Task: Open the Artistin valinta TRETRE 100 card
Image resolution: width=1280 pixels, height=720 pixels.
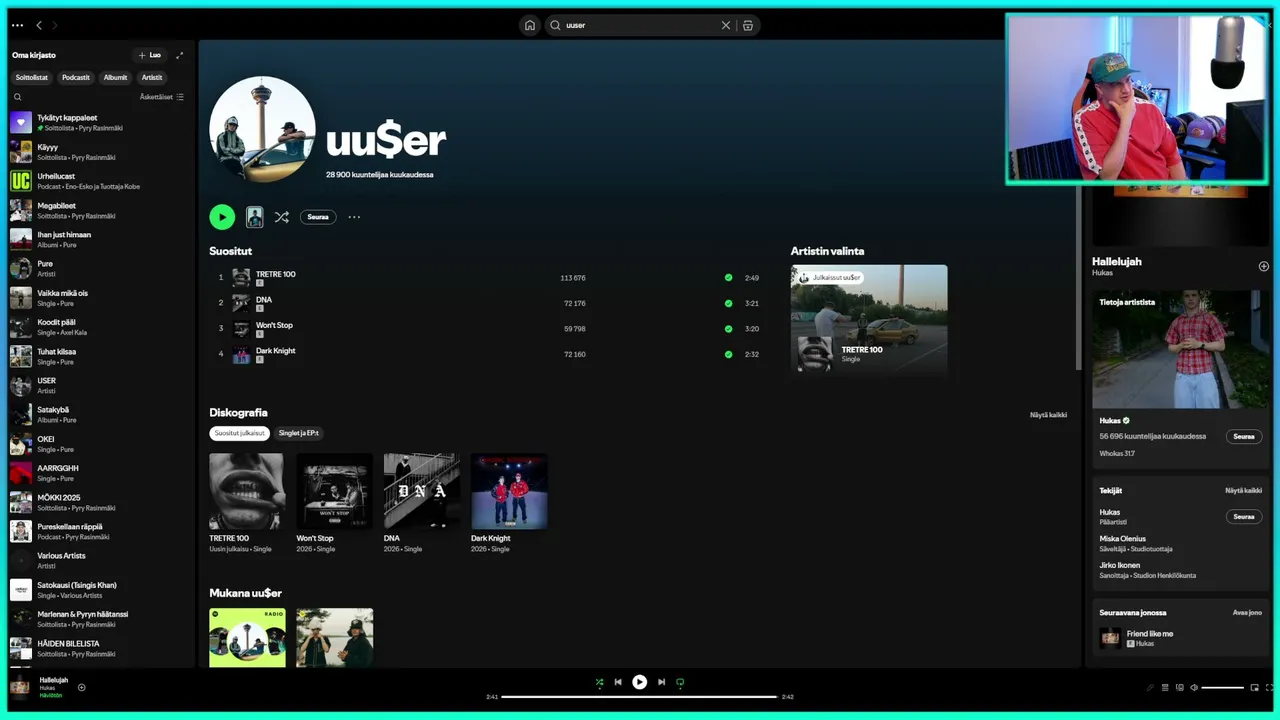Action: (x=869, y=320)
